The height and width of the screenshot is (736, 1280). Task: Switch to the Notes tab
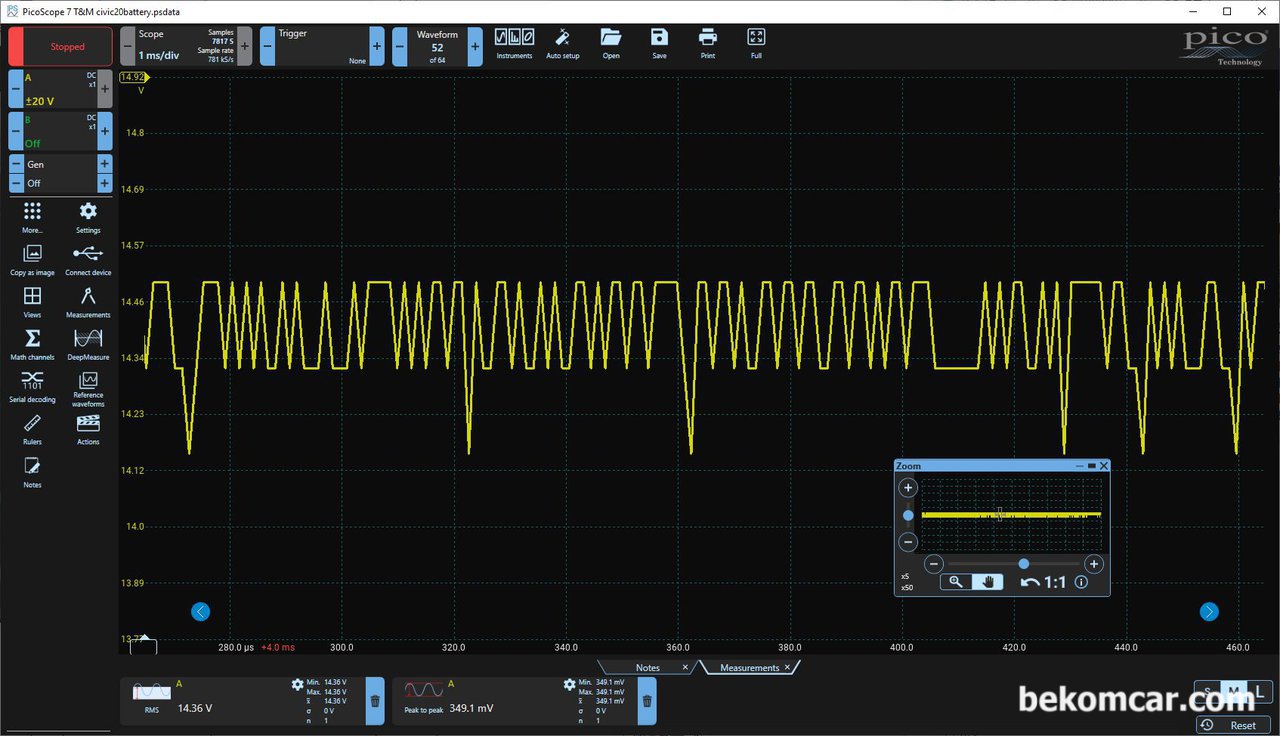point(647,667)
